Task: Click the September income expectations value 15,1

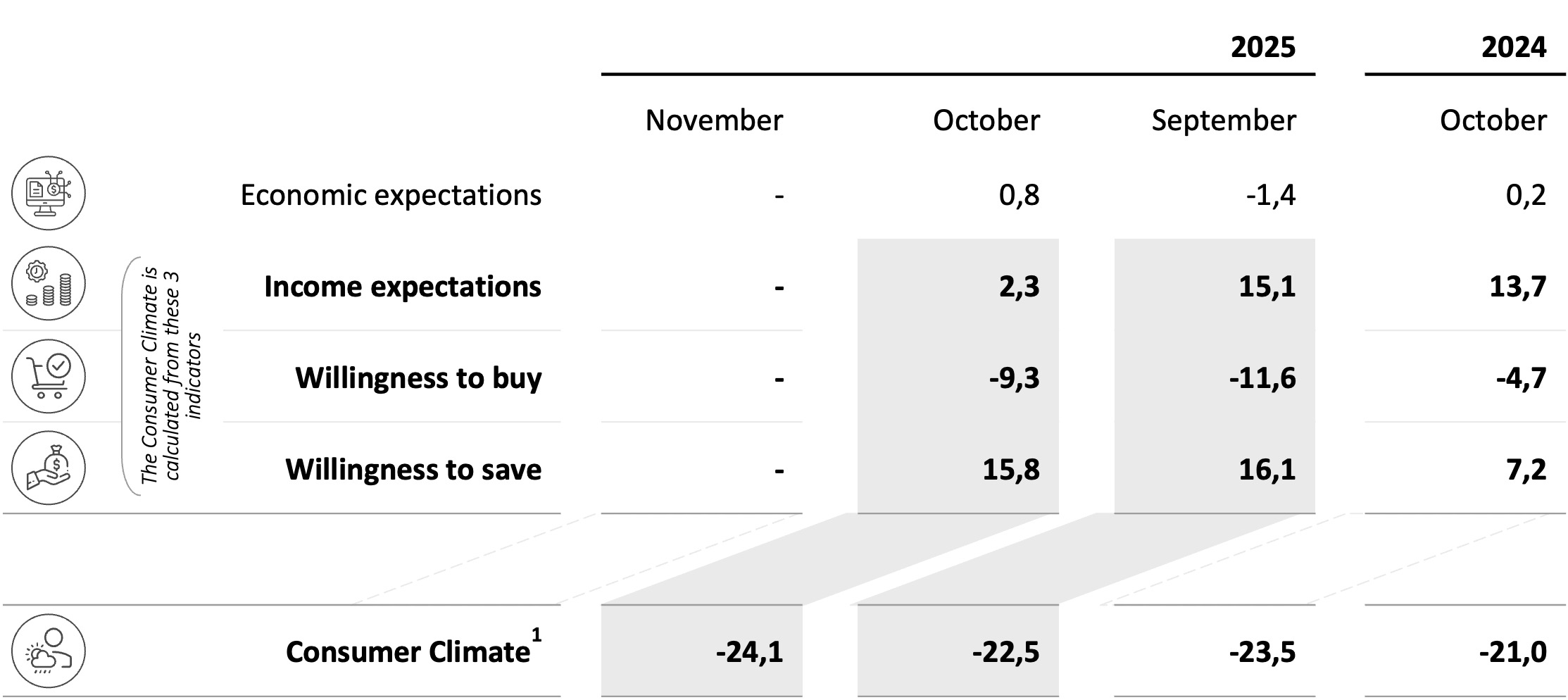Action: (x=1267, y=287)
